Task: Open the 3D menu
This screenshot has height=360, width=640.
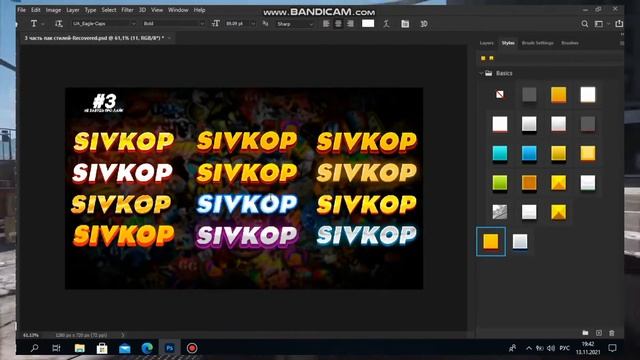Action: [142, 10]
